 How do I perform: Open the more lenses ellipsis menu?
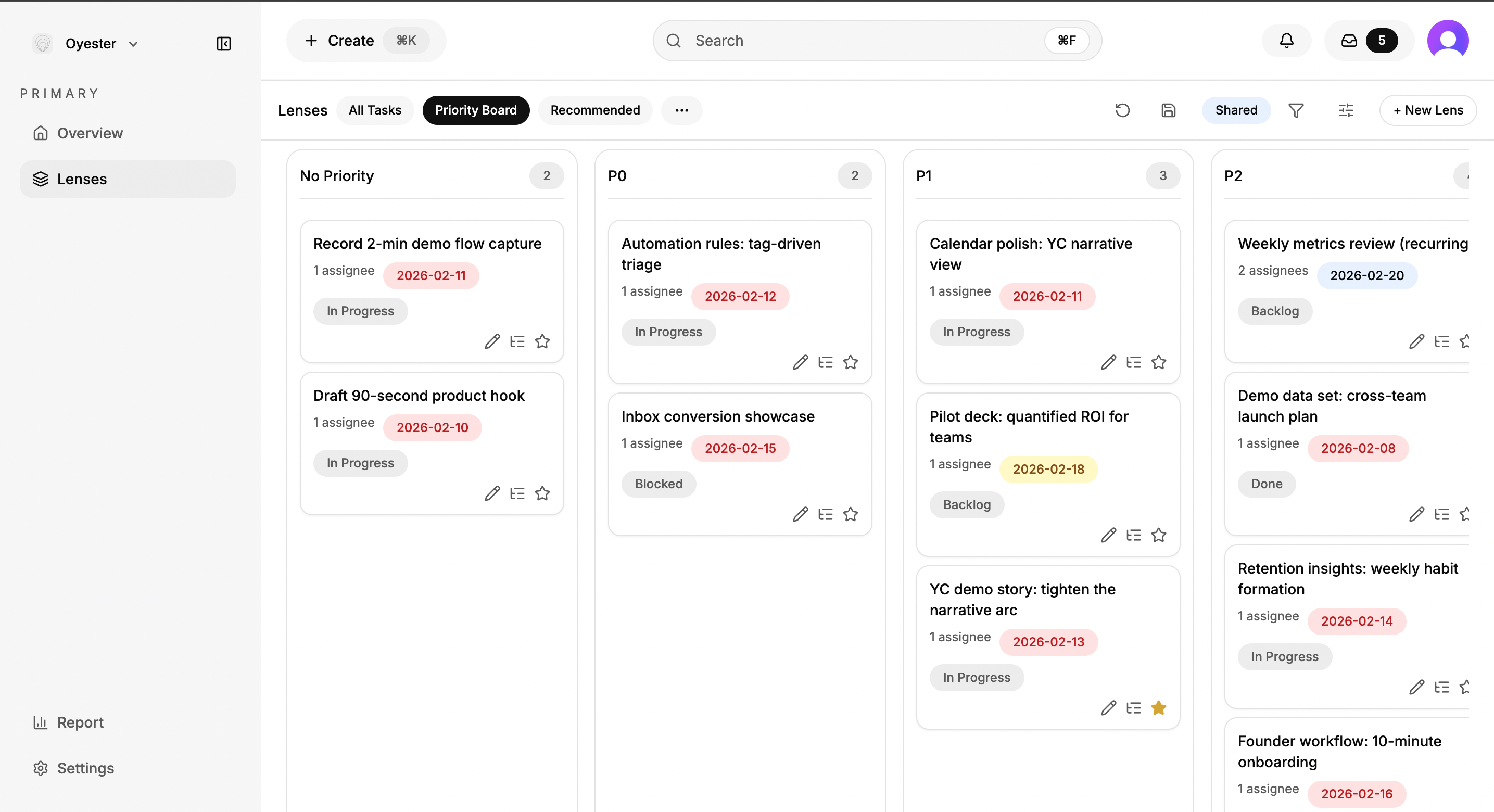[681, 110]
